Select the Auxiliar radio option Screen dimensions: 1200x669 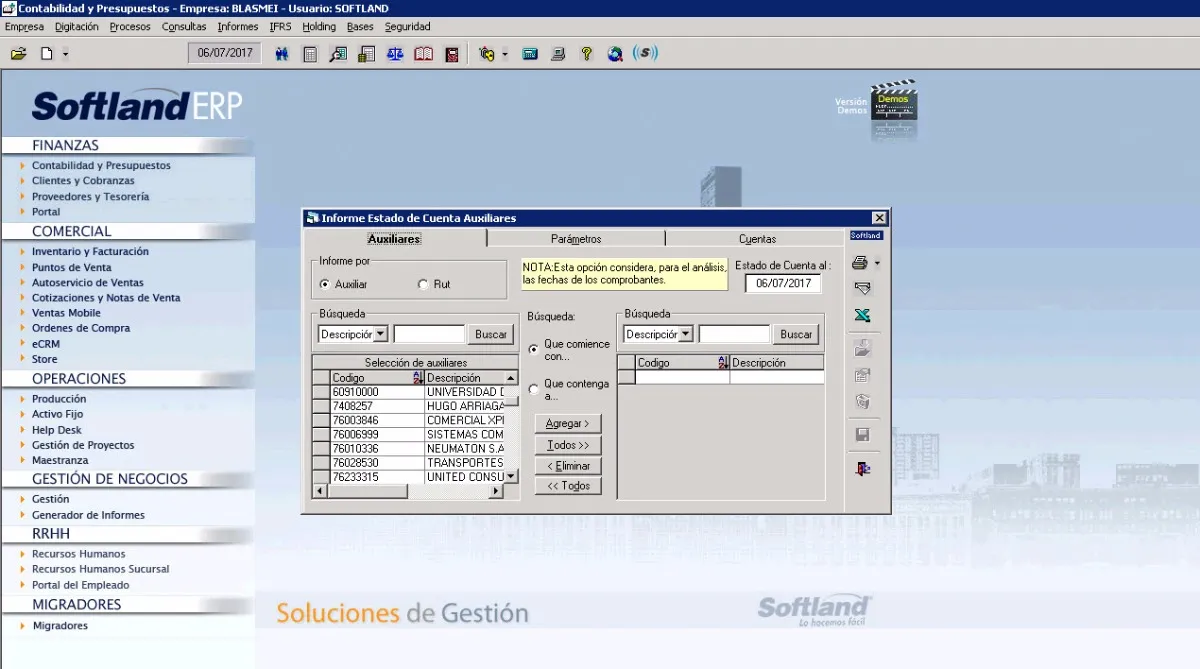point(325,284)
